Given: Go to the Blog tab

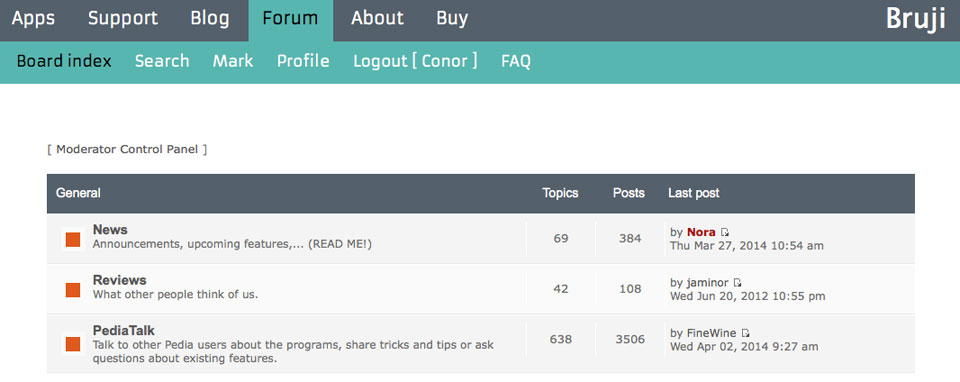Looking at the screenshot, I should 209,18.
